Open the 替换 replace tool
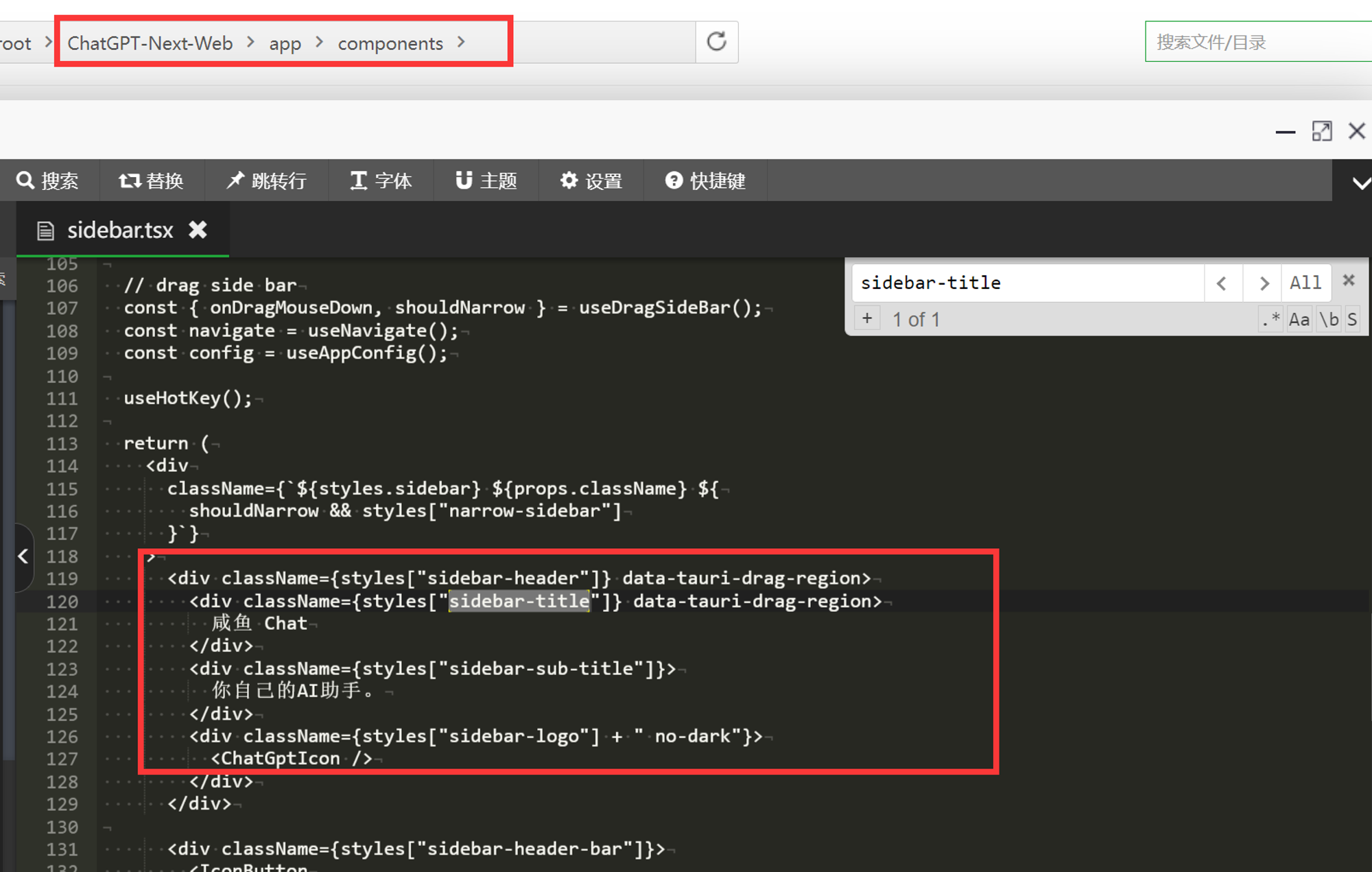Screen dimensions: 1372x872 point(151,180)
